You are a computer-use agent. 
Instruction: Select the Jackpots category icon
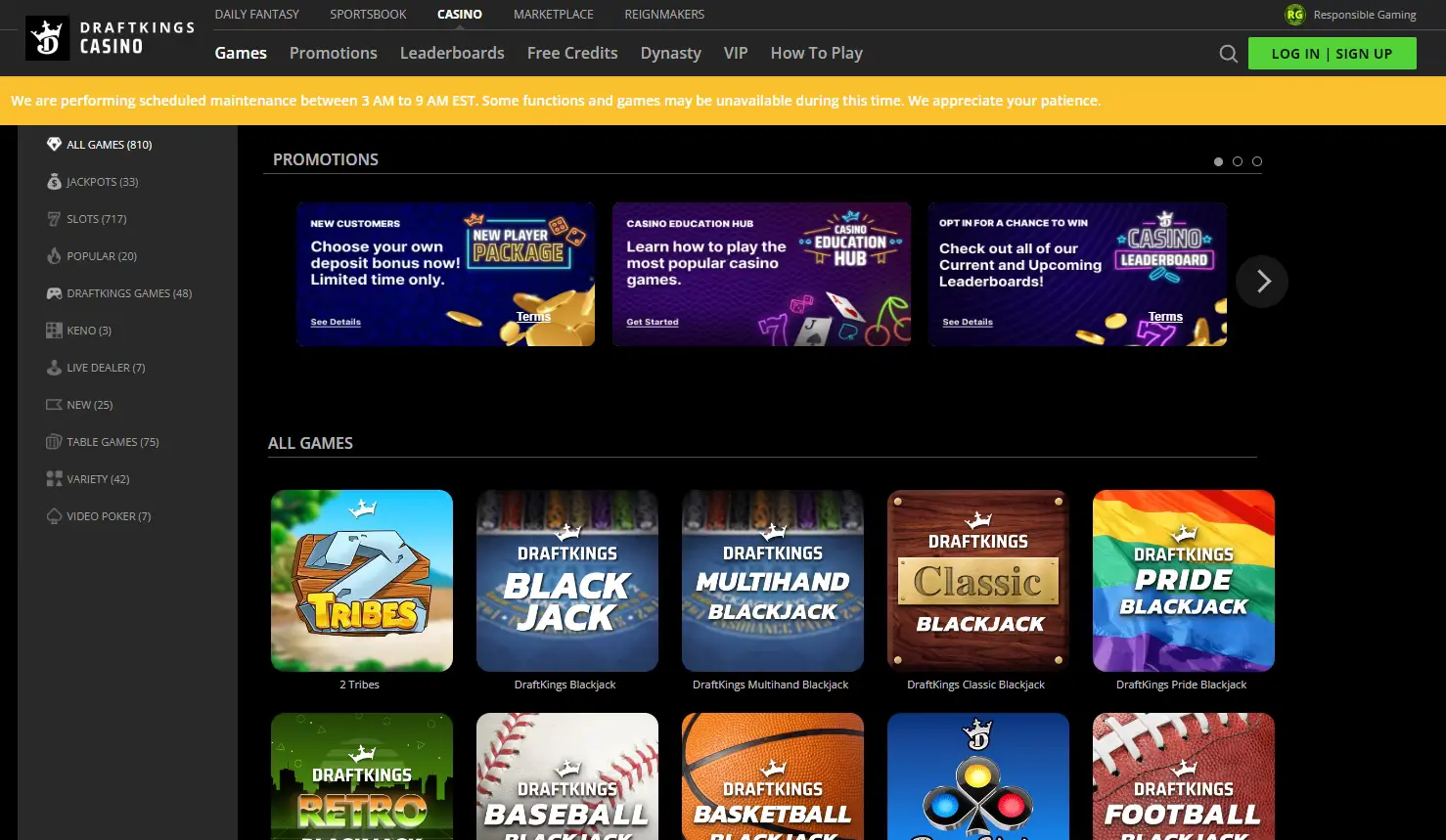(x=54, y=181)
